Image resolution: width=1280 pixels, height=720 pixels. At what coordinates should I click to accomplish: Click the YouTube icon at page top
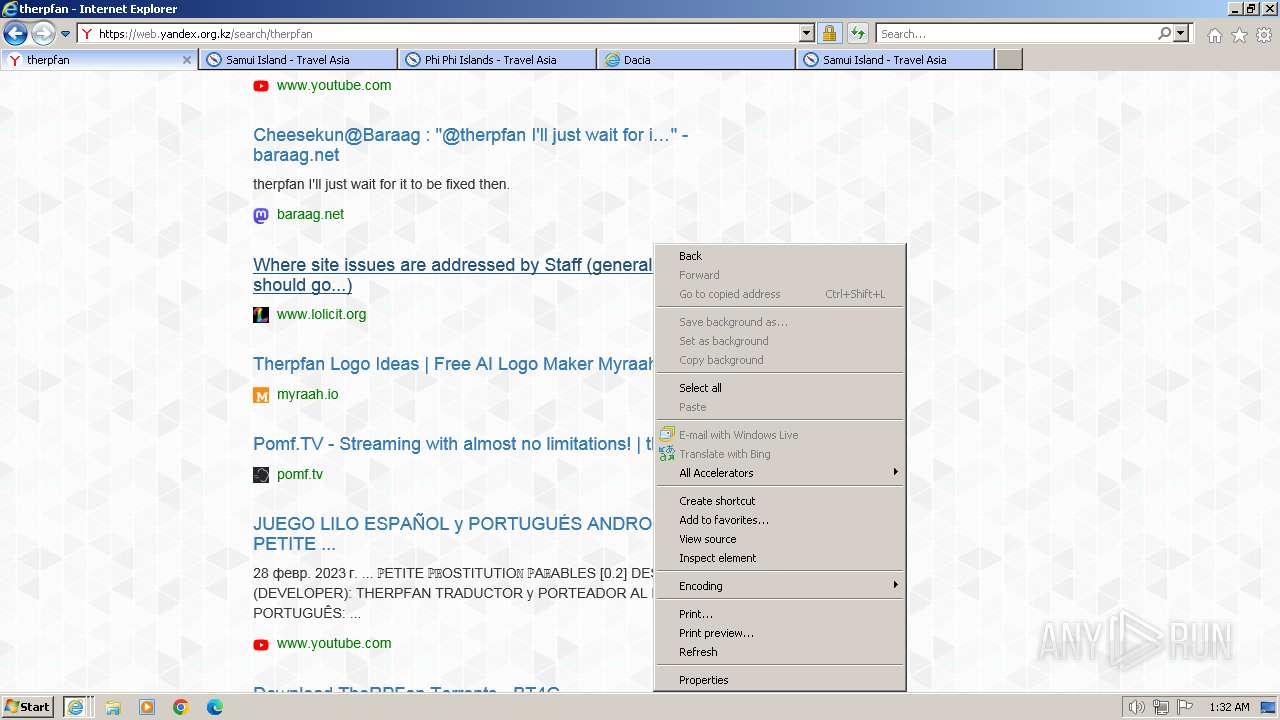point(261,86)
